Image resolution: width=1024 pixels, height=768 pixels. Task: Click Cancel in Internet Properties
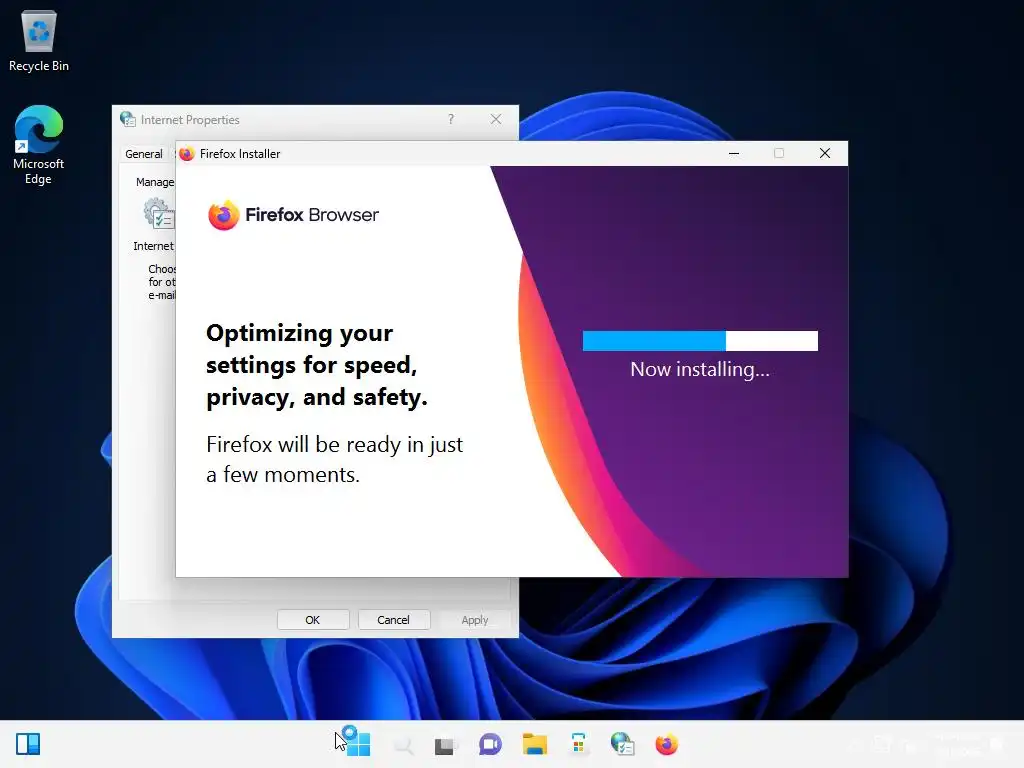click(x=393, y=620)
